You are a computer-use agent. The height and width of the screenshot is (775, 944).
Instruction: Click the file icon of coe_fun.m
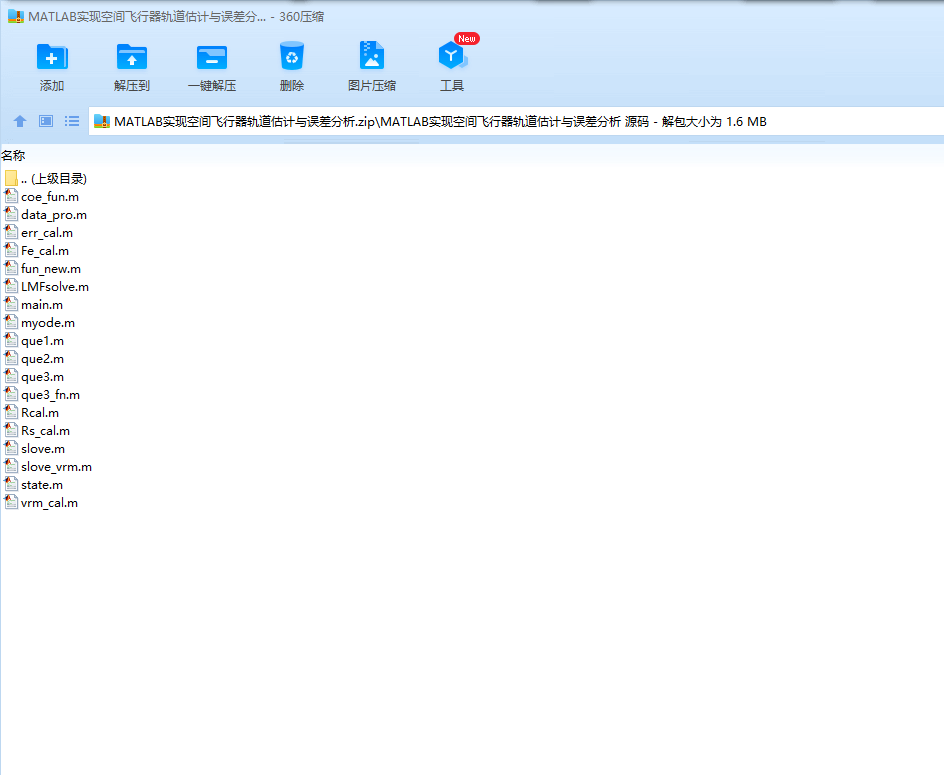11,196
